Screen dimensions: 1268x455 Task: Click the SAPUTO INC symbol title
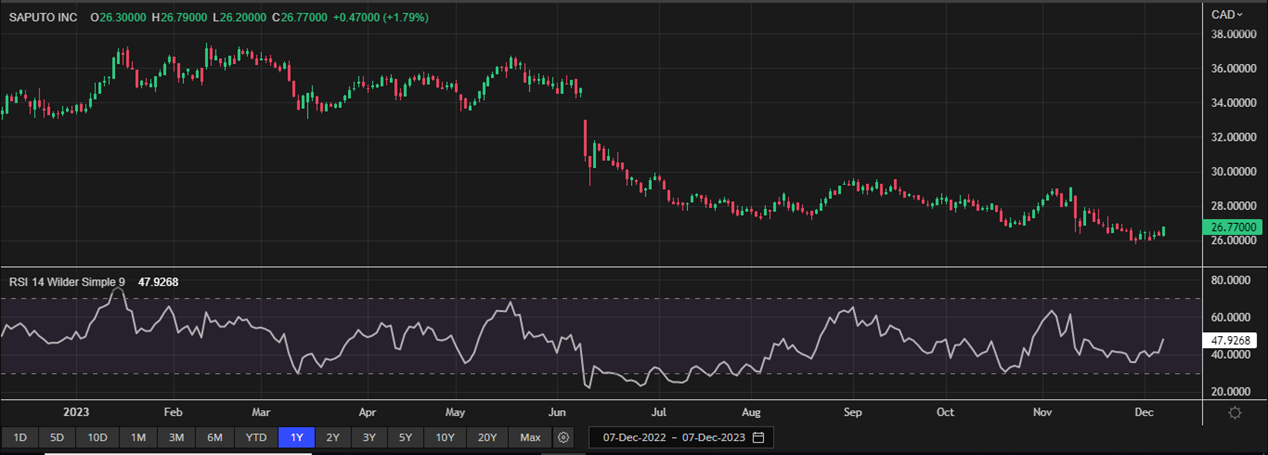[x=44, y=17]
